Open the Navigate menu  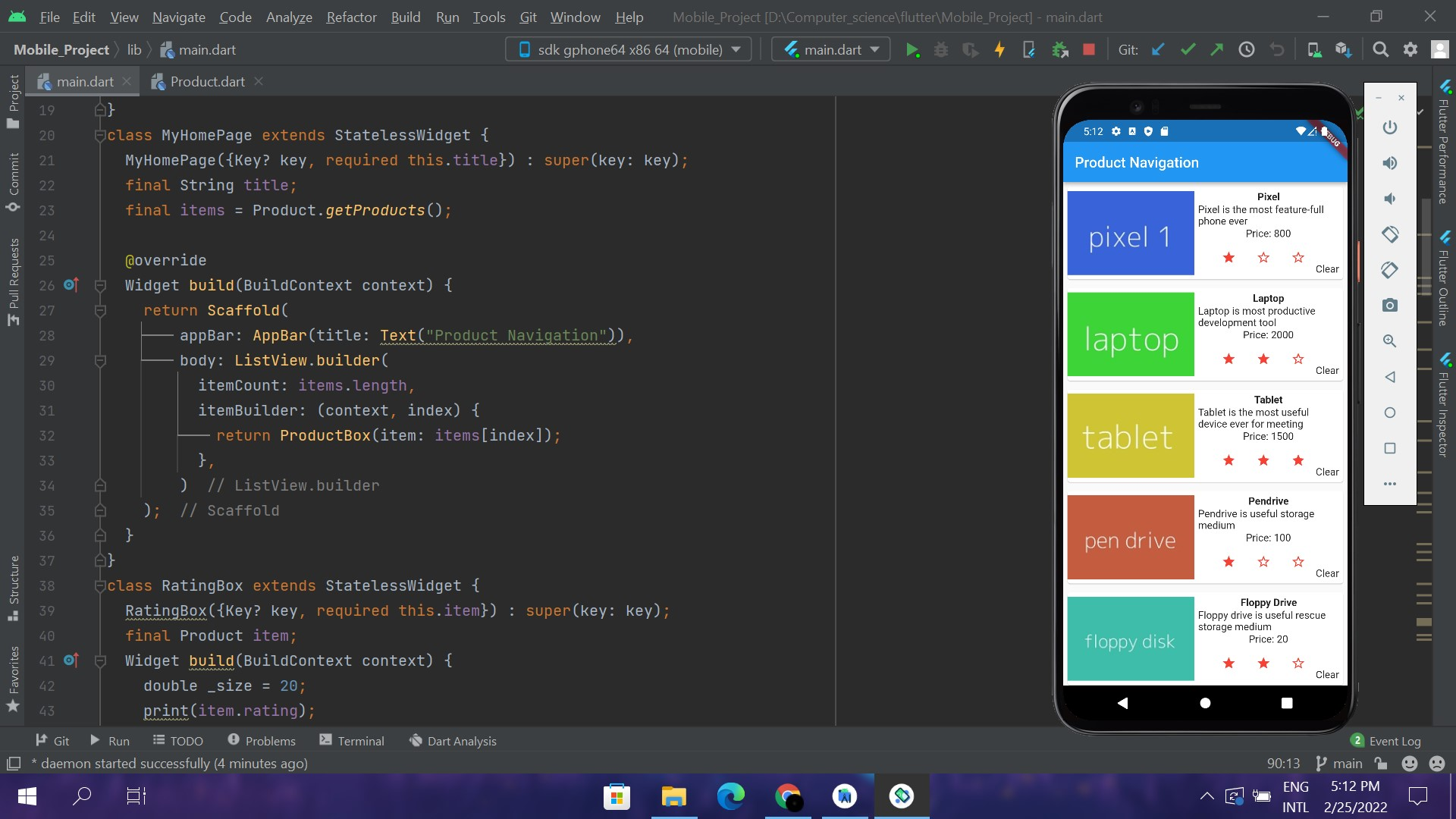click(178, 17)
